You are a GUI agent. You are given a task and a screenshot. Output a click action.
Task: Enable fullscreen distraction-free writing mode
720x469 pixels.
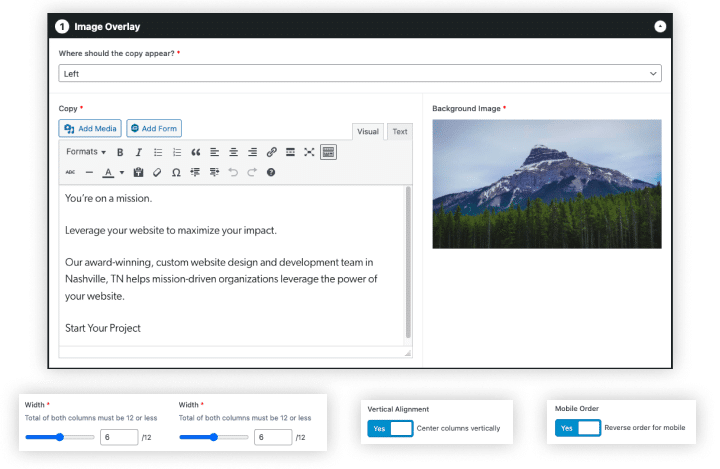[309, 152]
